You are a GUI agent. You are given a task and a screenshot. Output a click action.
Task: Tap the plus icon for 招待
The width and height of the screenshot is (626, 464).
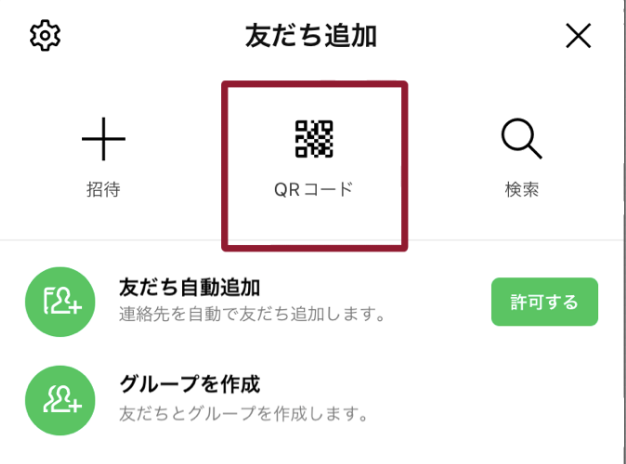tap(103, 139)
